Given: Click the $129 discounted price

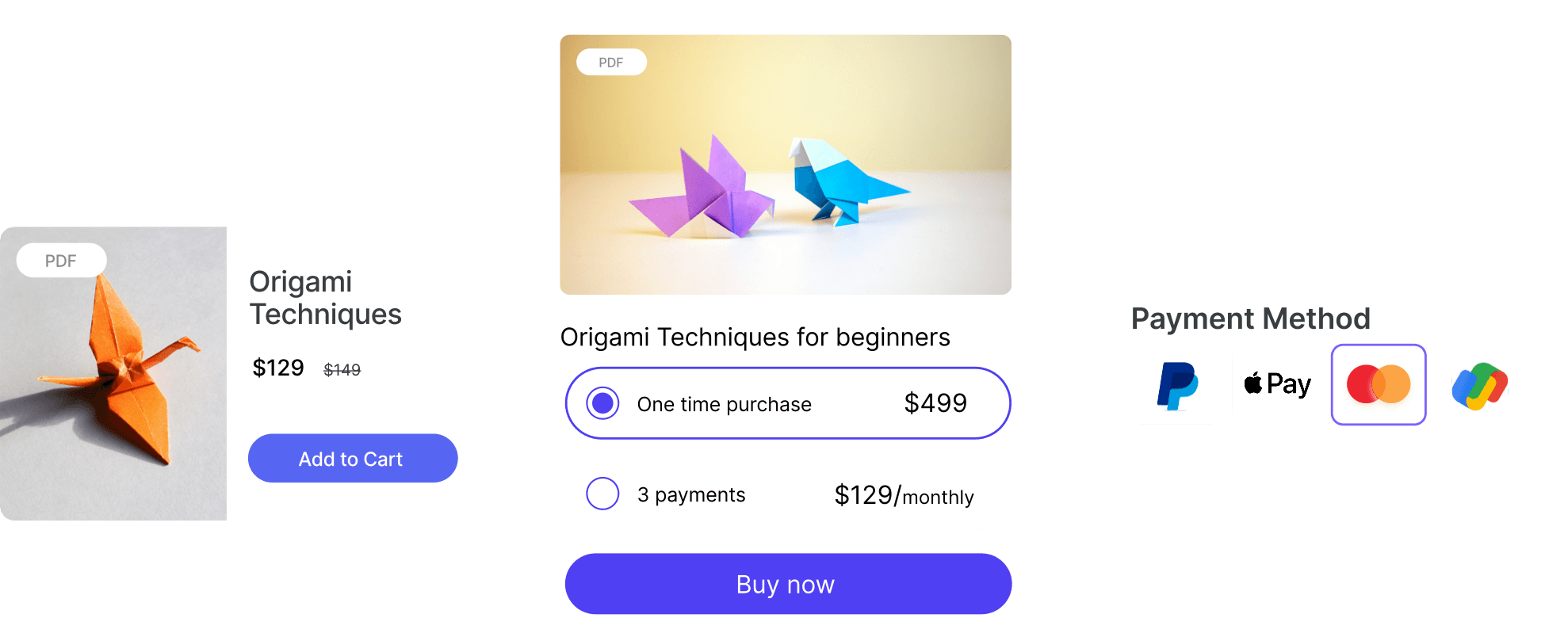Looking at the screenshot, I should [278, 368].
